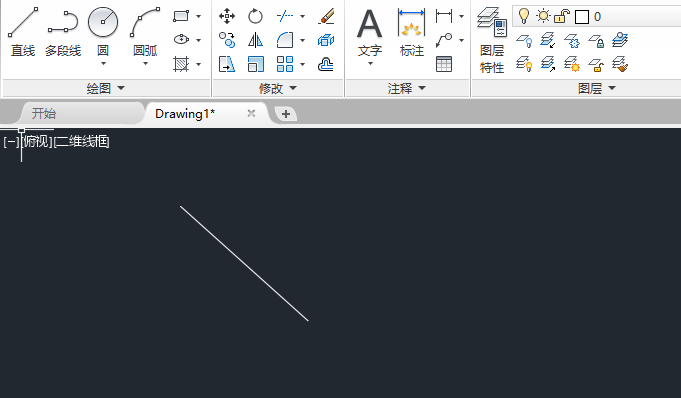This screenshot has height=398, width=681.
Task: Open the 图层特性 layer properties manager
Action: (x=492, y=40)
